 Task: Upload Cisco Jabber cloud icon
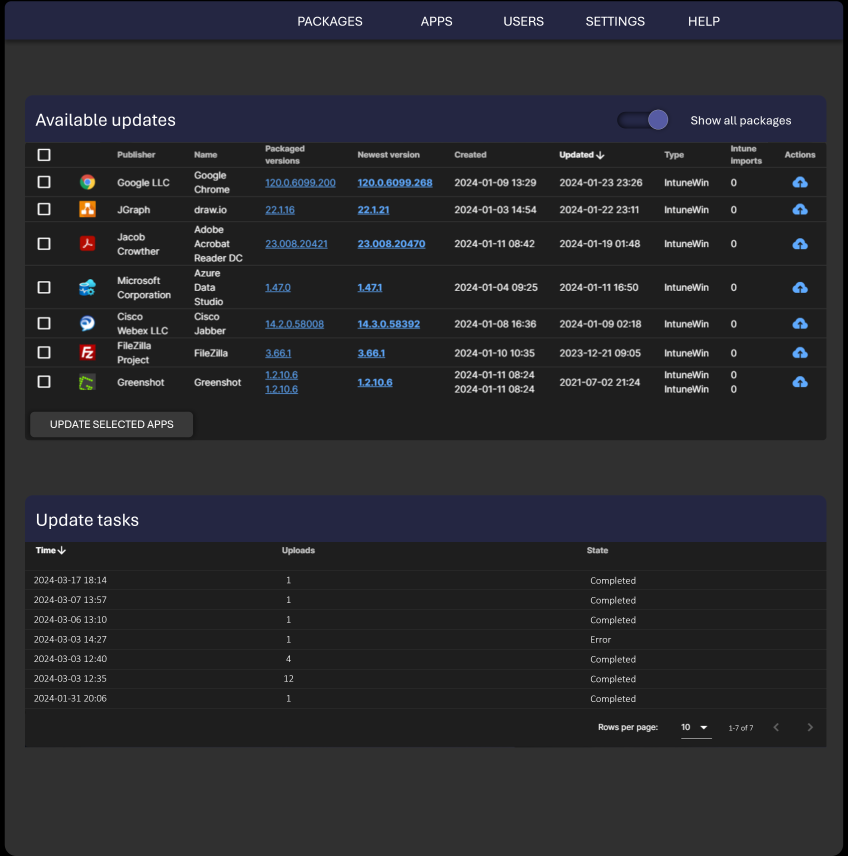click(799, 324)
